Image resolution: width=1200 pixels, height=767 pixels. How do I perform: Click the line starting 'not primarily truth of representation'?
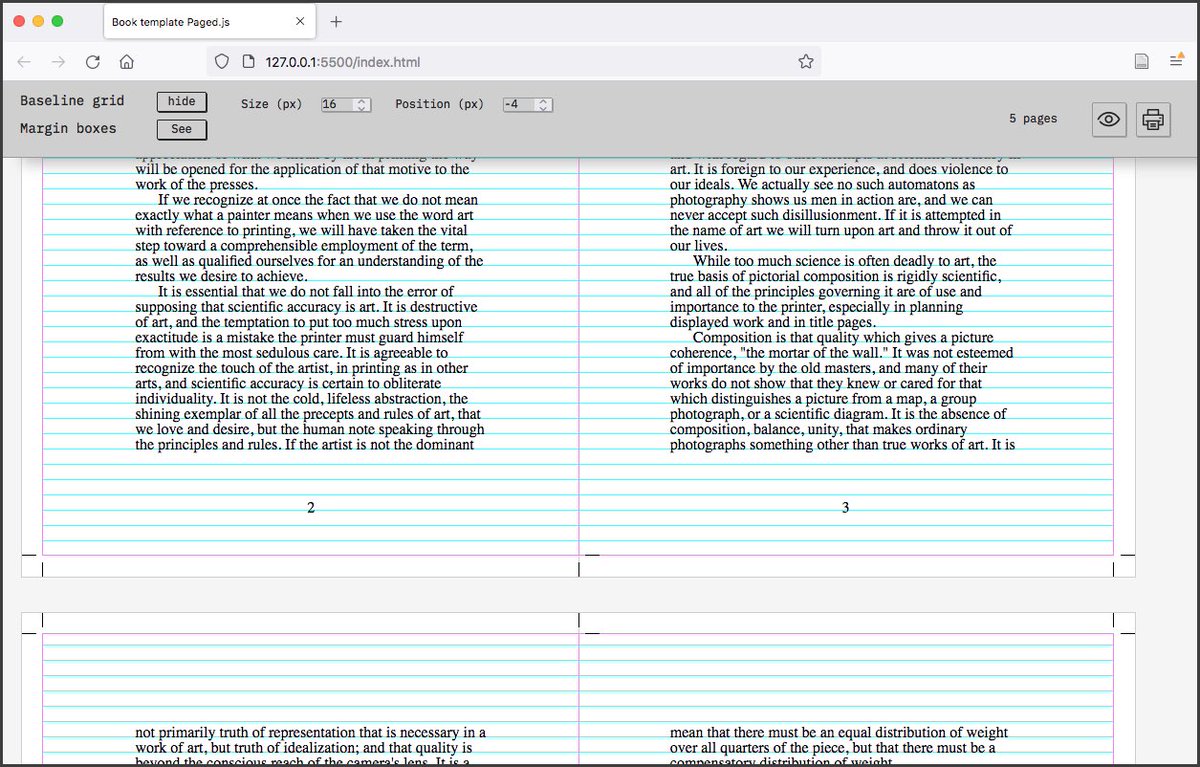310,733
